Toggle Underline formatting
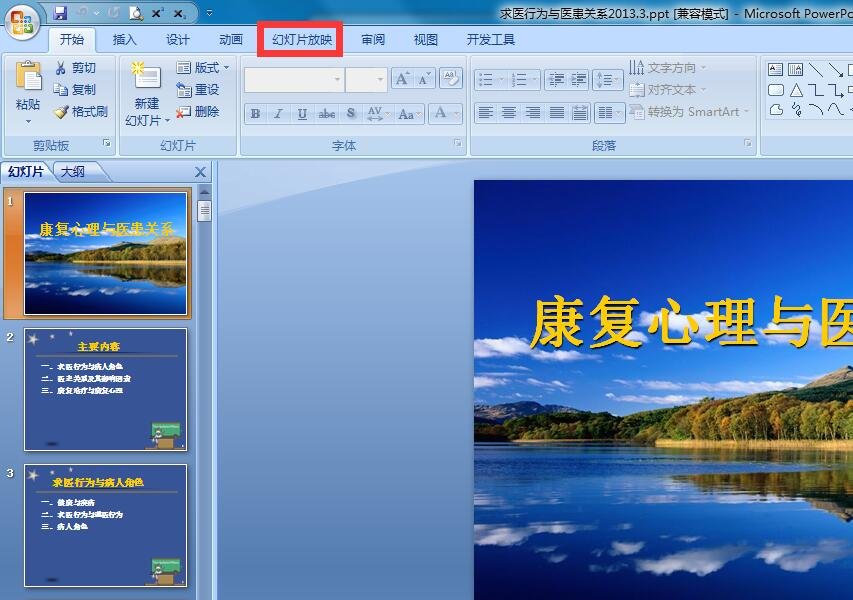Screen dimensions: 853x600 302,114
